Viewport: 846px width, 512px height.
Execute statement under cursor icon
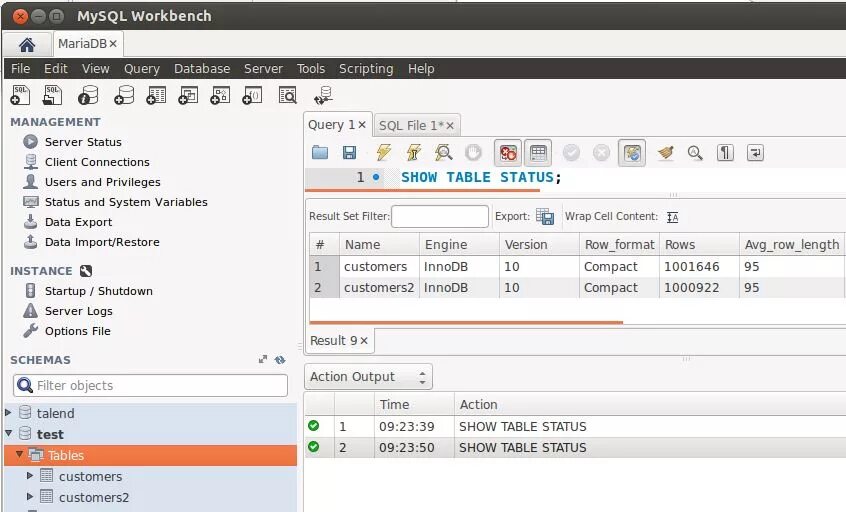pos(414,153)
